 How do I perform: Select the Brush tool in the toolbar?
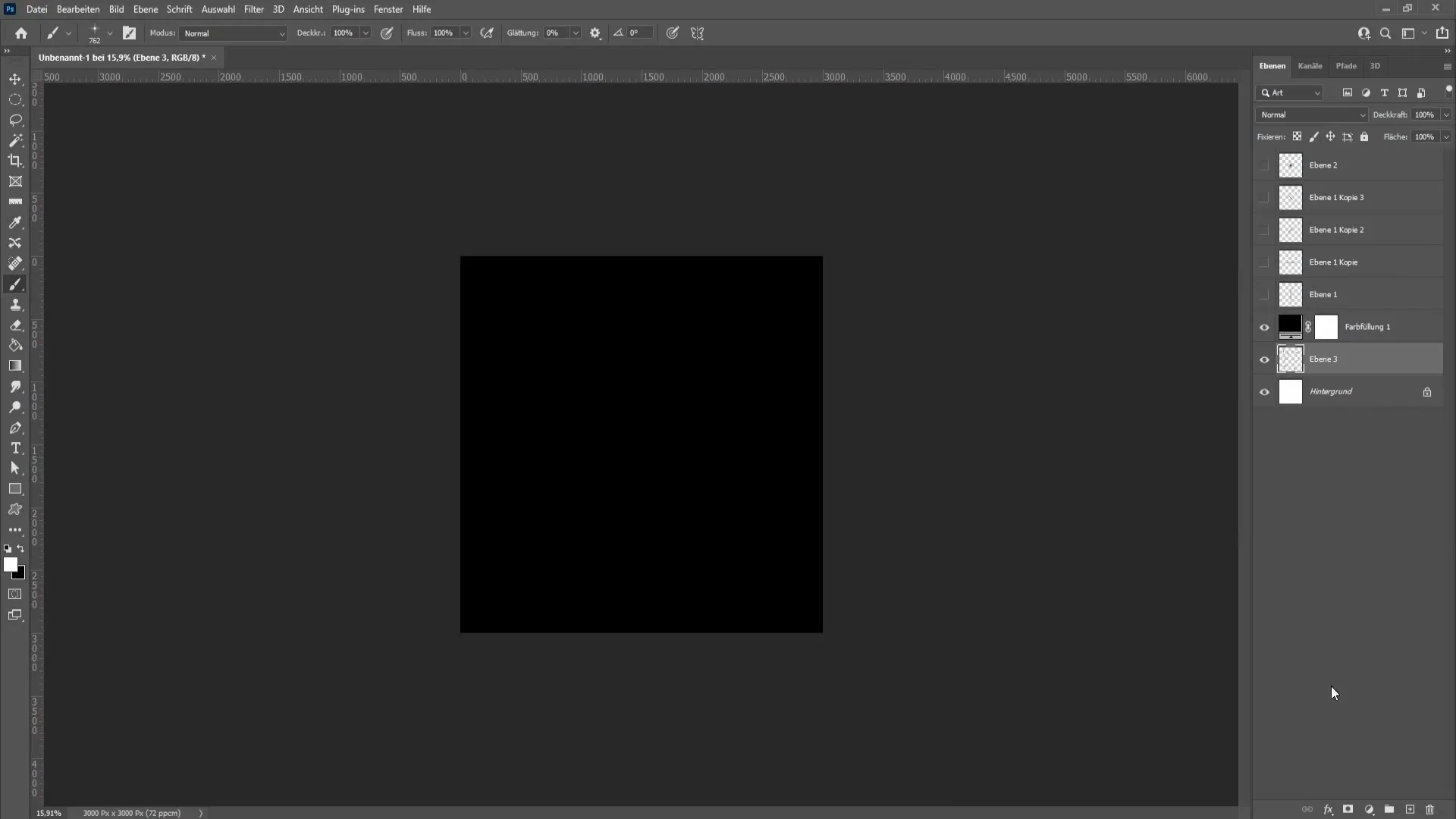click(x=15, y=284)
